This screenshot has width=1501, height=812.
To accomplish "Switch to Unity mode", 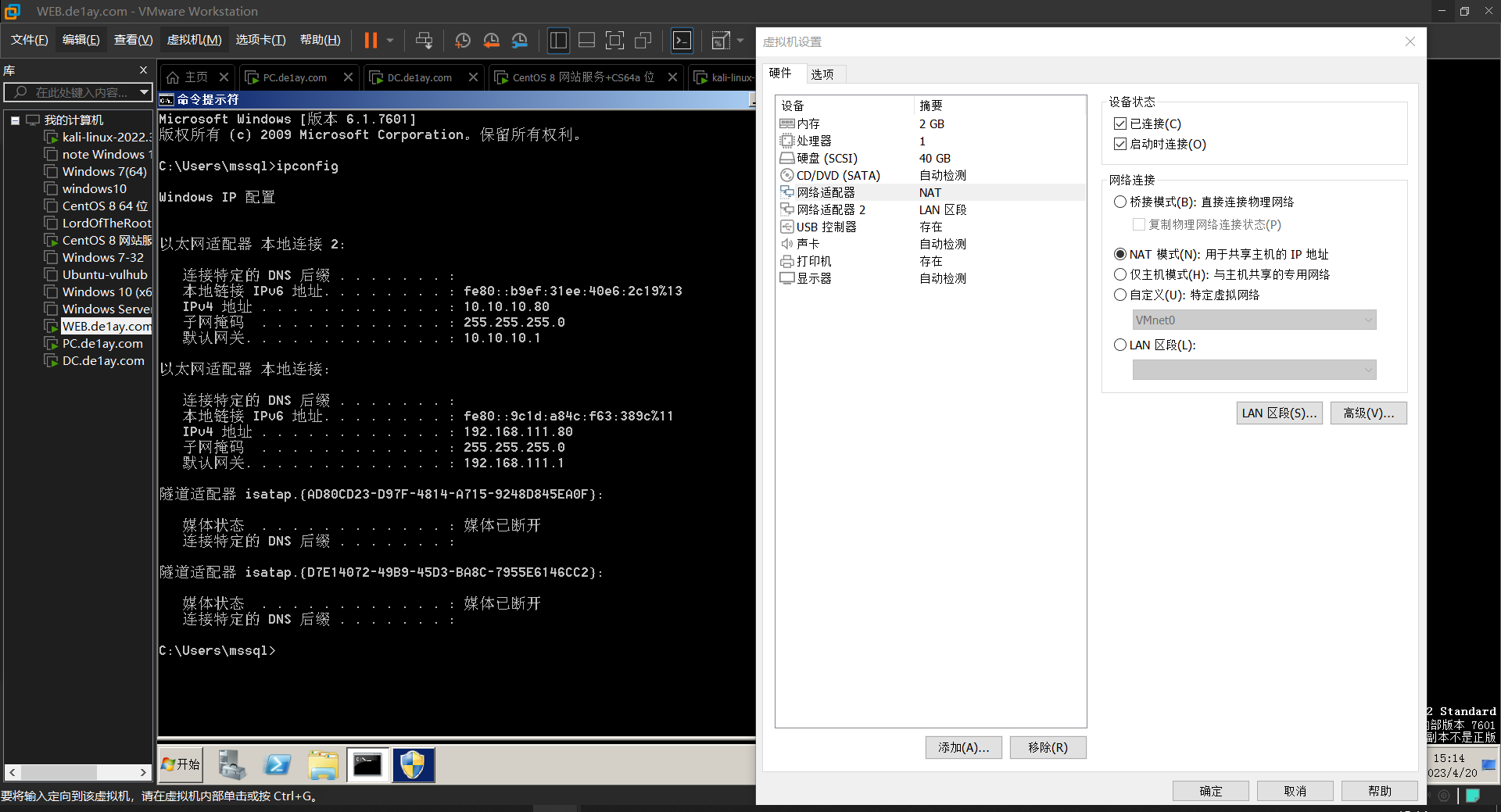I will (643, 40).
